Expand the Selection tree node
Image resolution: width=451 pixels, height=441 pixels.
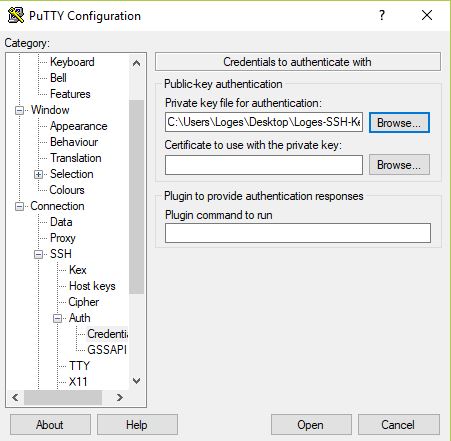tap(39, 174)
